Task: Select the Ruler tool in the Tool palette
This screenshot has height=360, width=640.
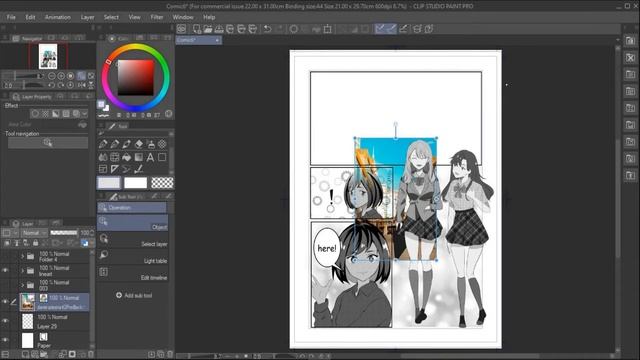Action: 115,169
